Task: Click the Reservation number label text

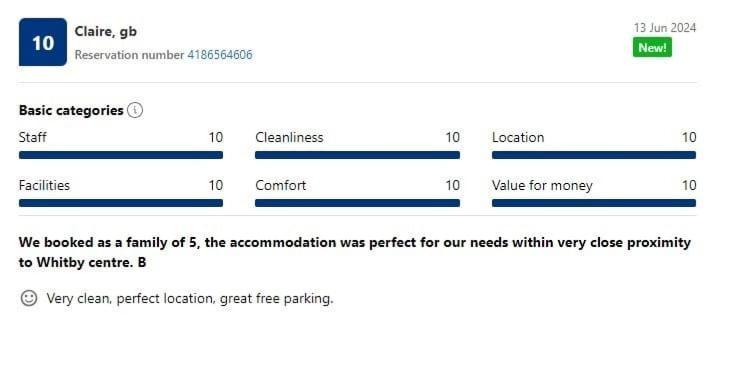Action: pyautogui.click(x=129, y=55)
